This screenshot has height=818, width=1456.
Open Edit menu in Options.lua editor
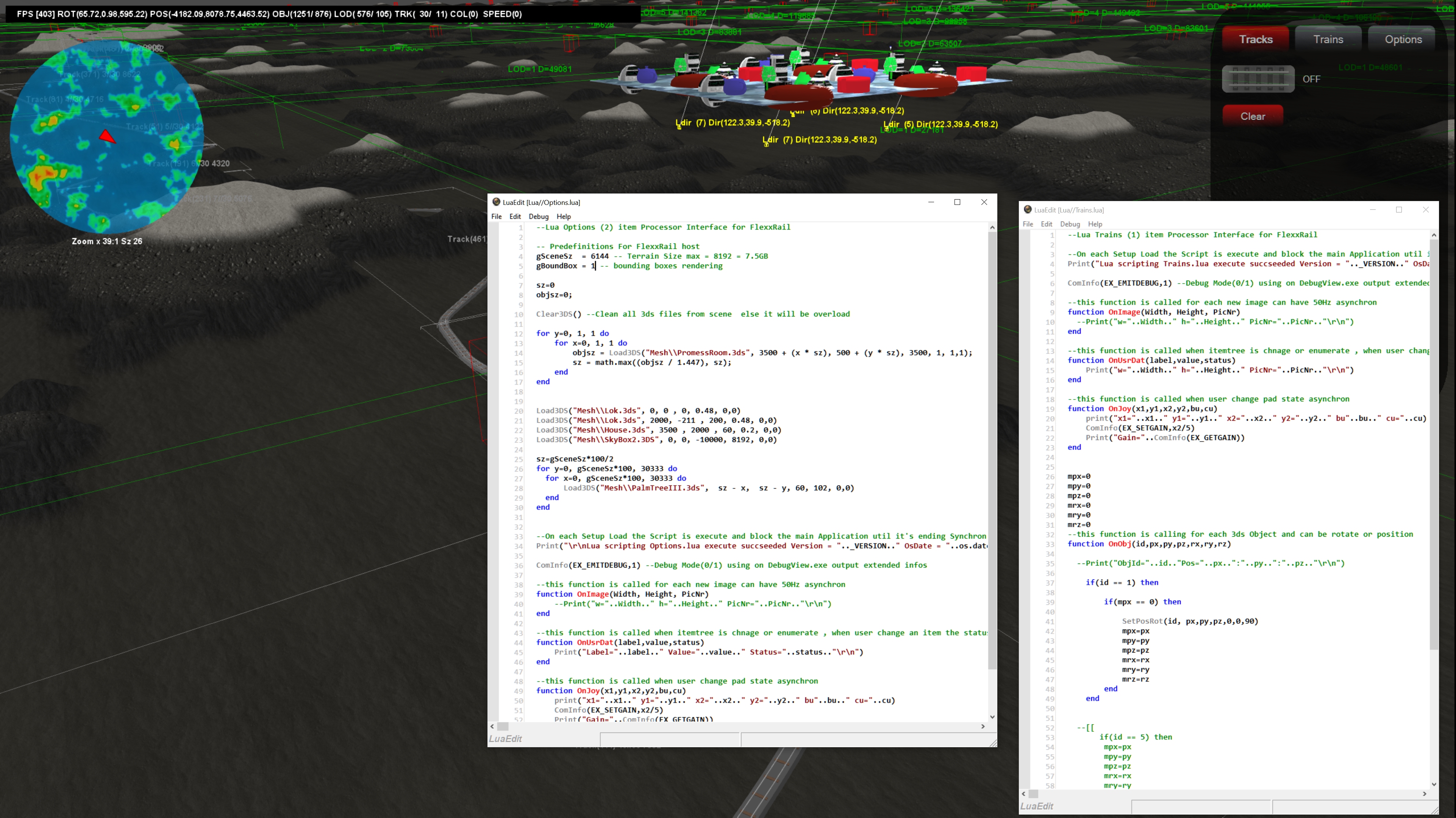[x=515, y=217]
